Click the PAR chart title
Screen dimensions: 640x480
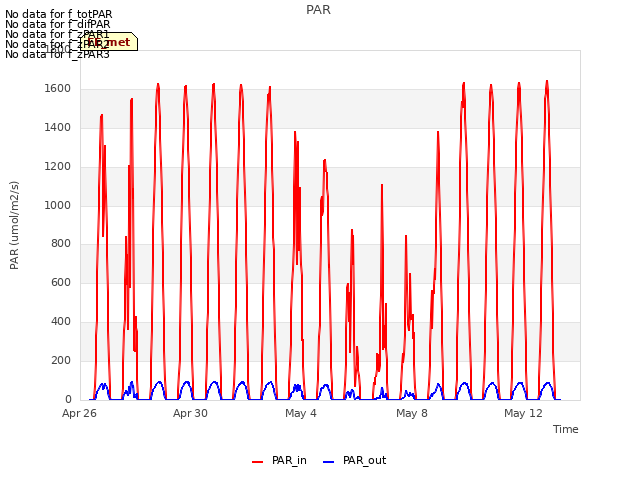pos(318,10)
